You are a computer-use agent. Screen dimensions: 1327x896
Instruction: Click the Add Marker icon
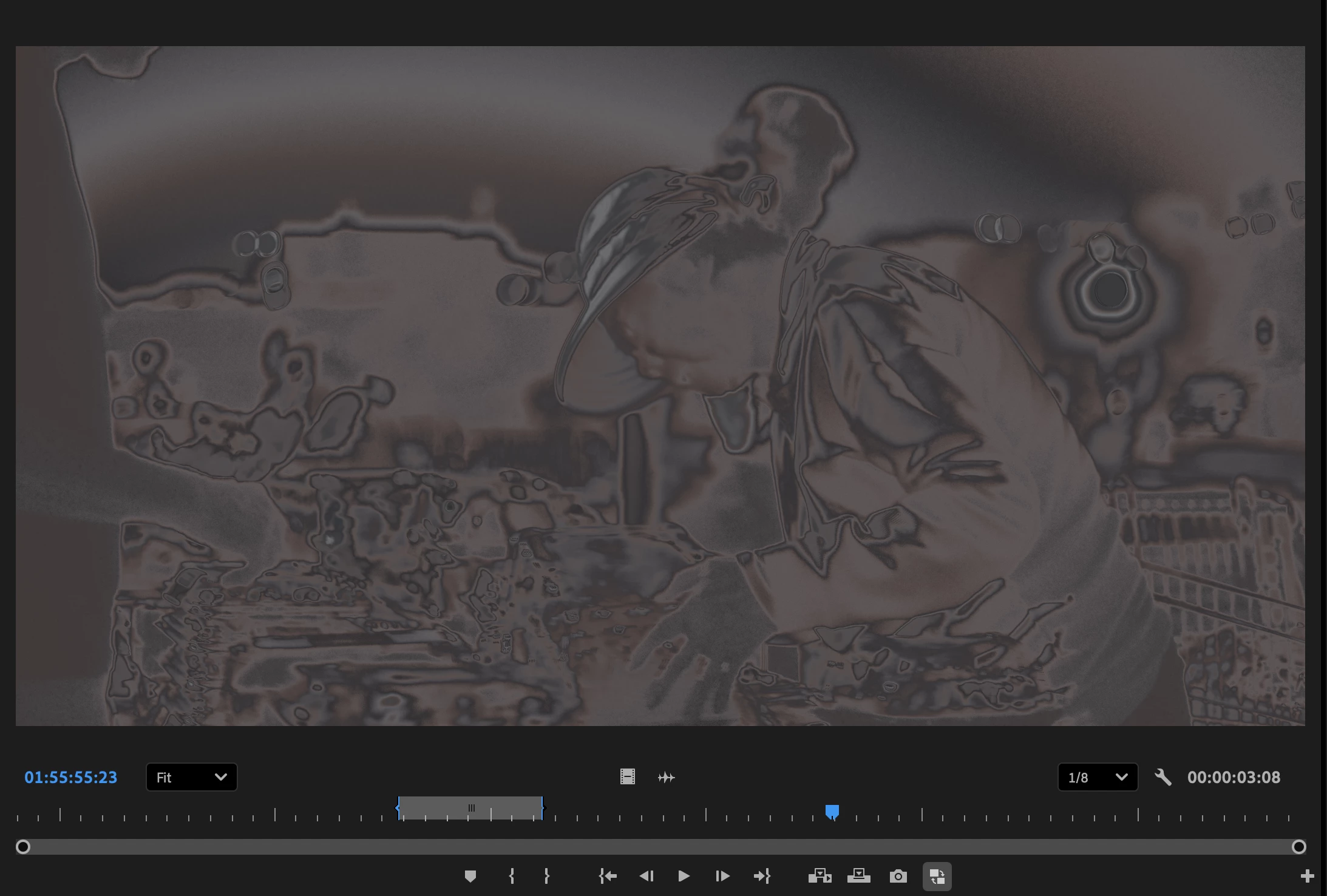tap(470, 876)
